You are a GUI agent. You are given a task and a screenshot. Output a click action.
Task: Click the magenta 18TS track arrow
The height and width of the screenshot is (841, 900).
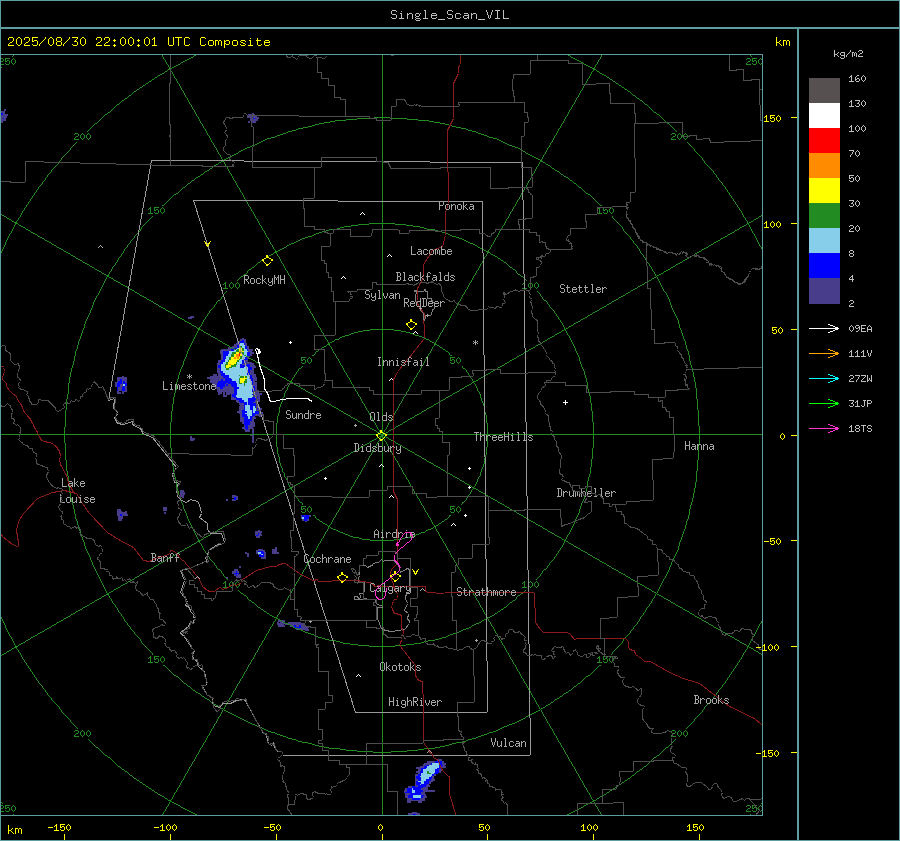[x=824, y=428]
